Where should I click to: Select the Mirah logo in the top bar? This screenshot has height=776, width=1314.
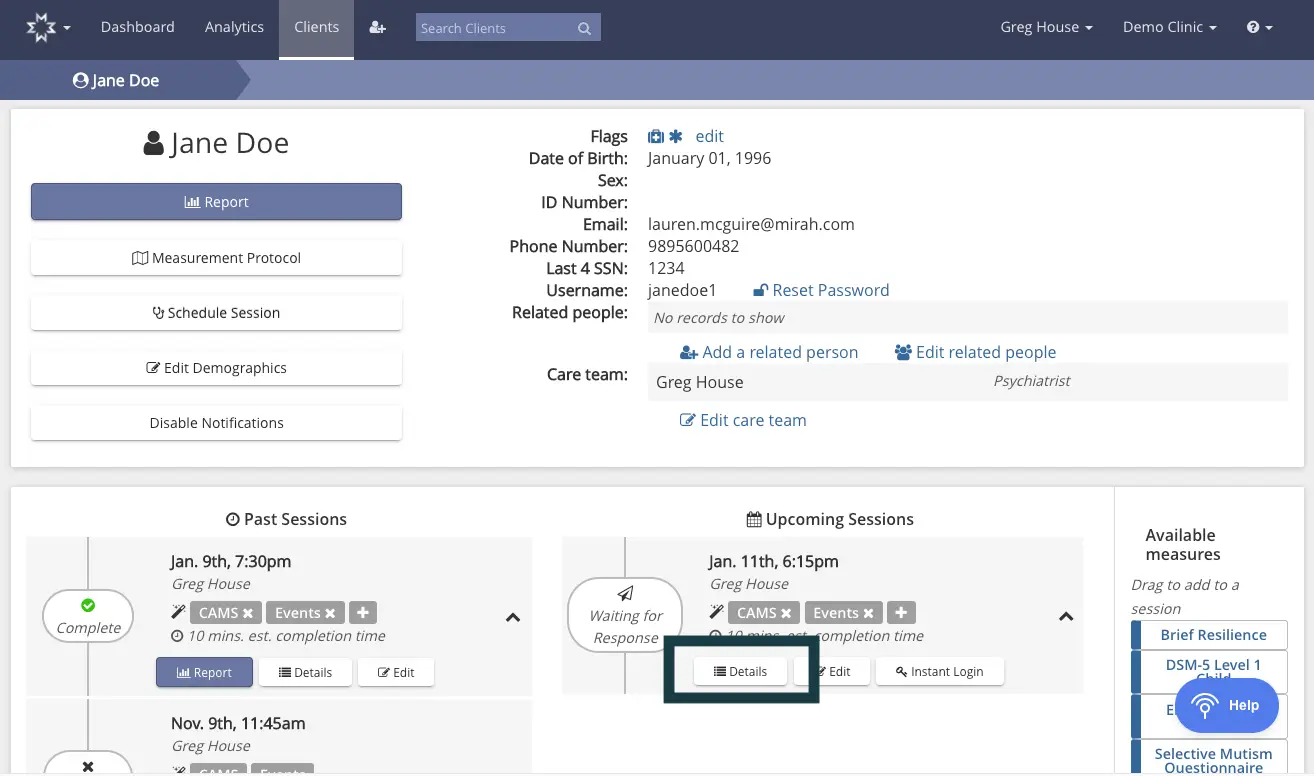(41, 27)
